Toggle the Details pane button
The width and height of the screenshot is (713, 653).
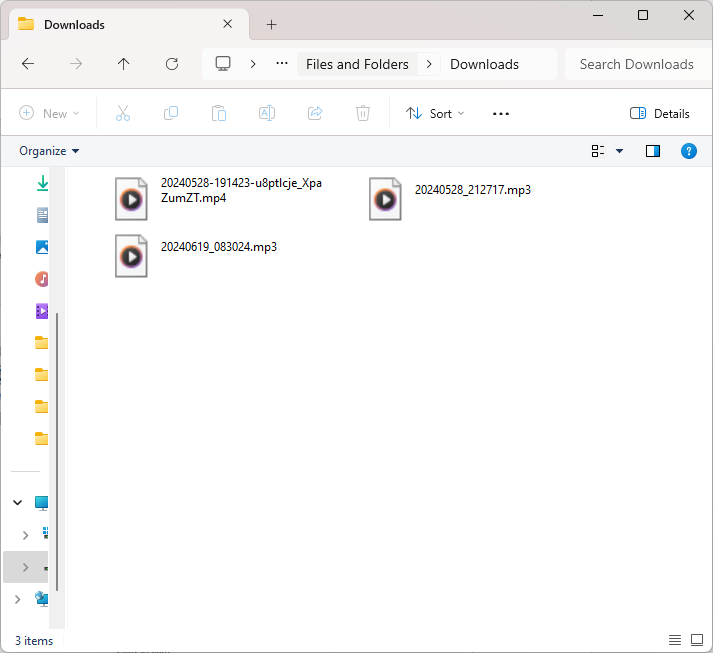(660, 113)
